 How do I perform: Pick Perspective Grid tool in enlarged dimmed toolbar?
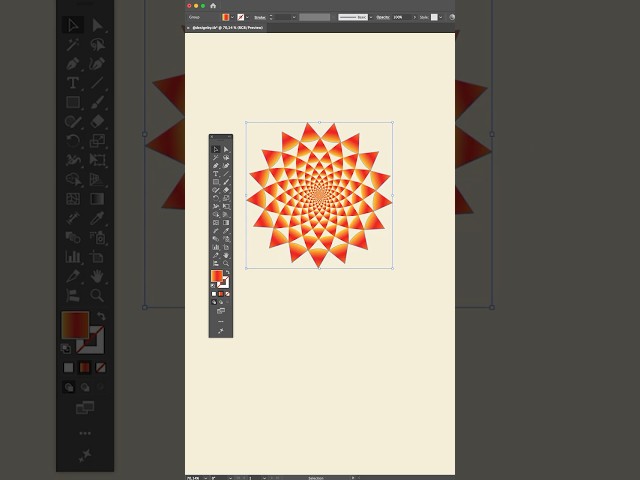(97, 179)
